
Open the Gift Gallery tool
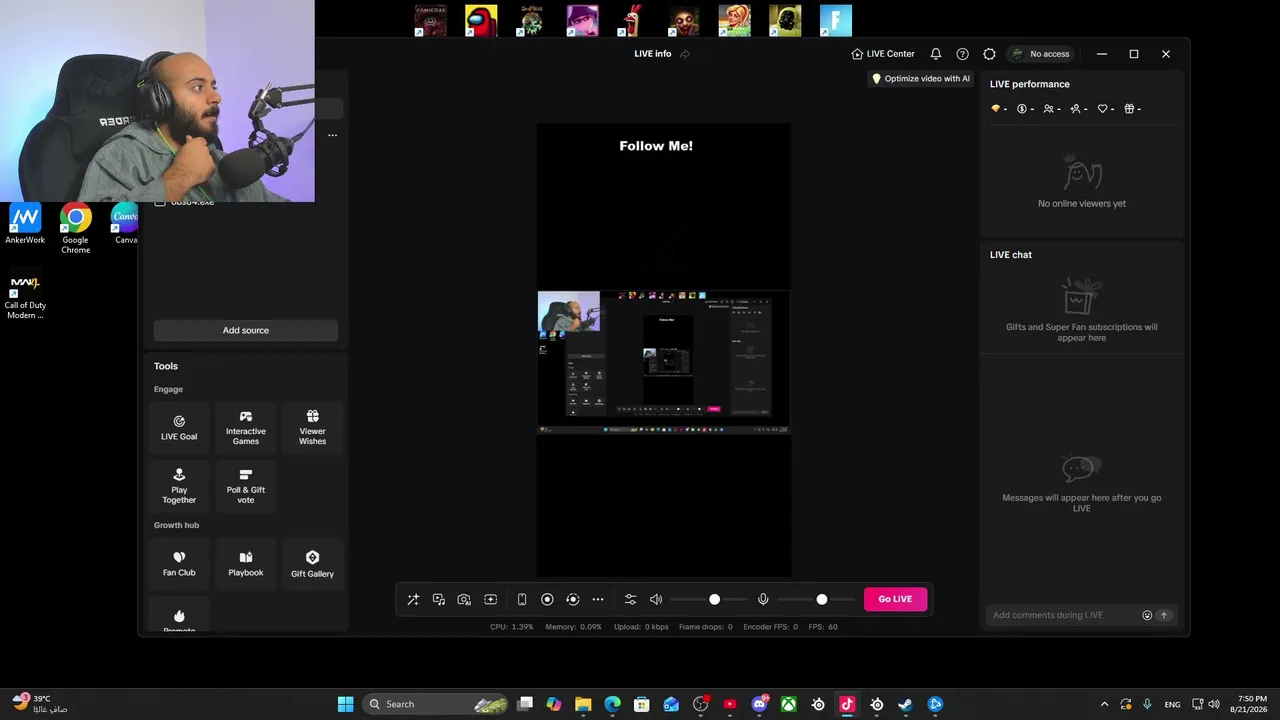coord(312,564)
